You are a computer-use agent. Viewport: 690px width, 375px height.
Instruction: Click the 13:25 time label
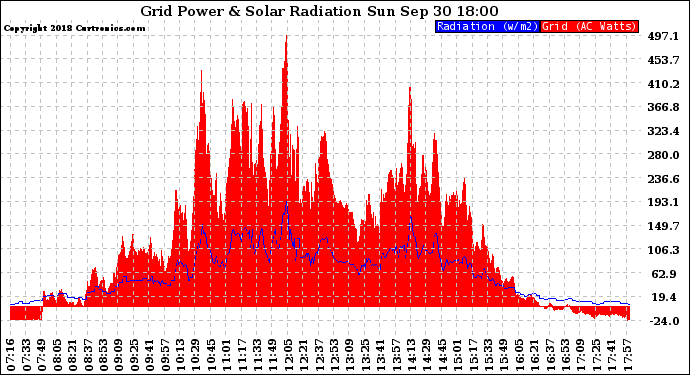[365, 355]
